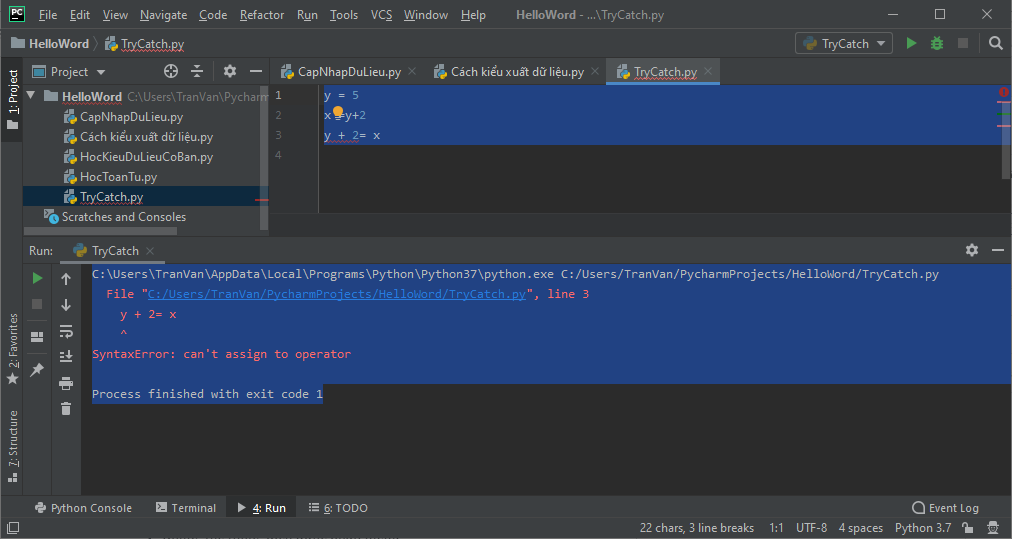Select HocToanTu.py in the project tree
Screen dimensions: 1012x539
[118, 177]
